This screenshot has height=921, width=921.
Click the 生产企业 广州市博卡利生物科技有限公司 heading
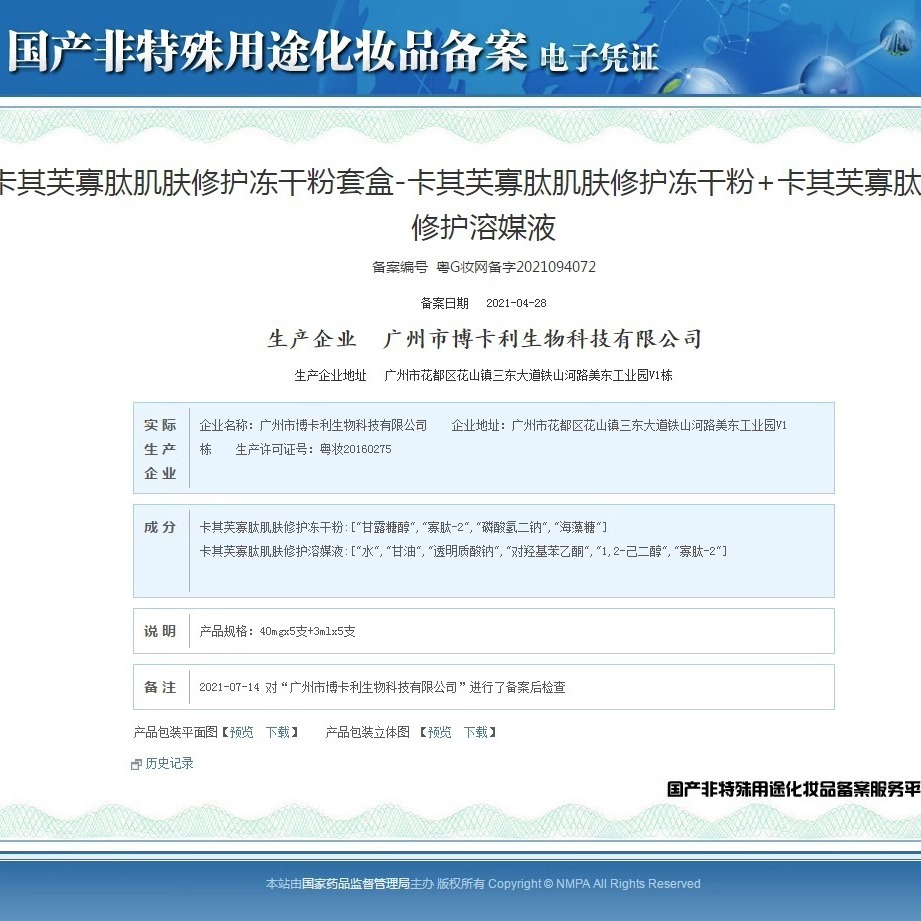click(484, 339)
